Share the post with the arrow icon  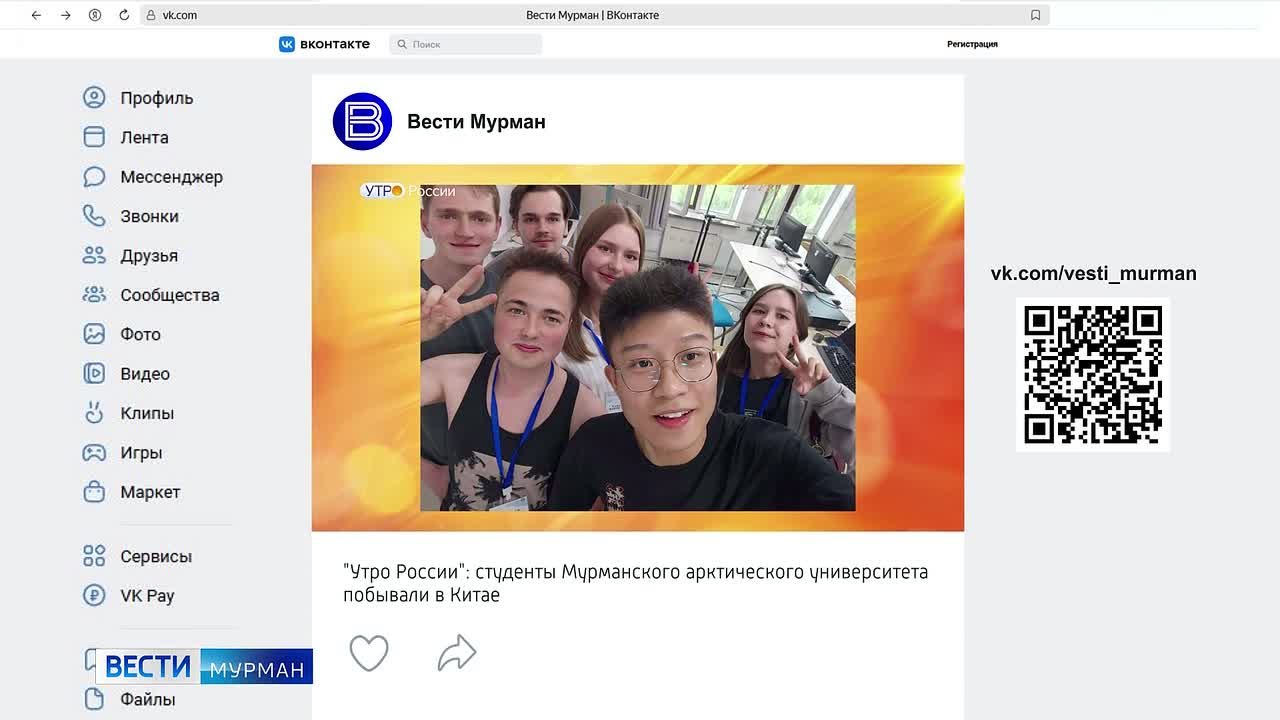point(457,653)
